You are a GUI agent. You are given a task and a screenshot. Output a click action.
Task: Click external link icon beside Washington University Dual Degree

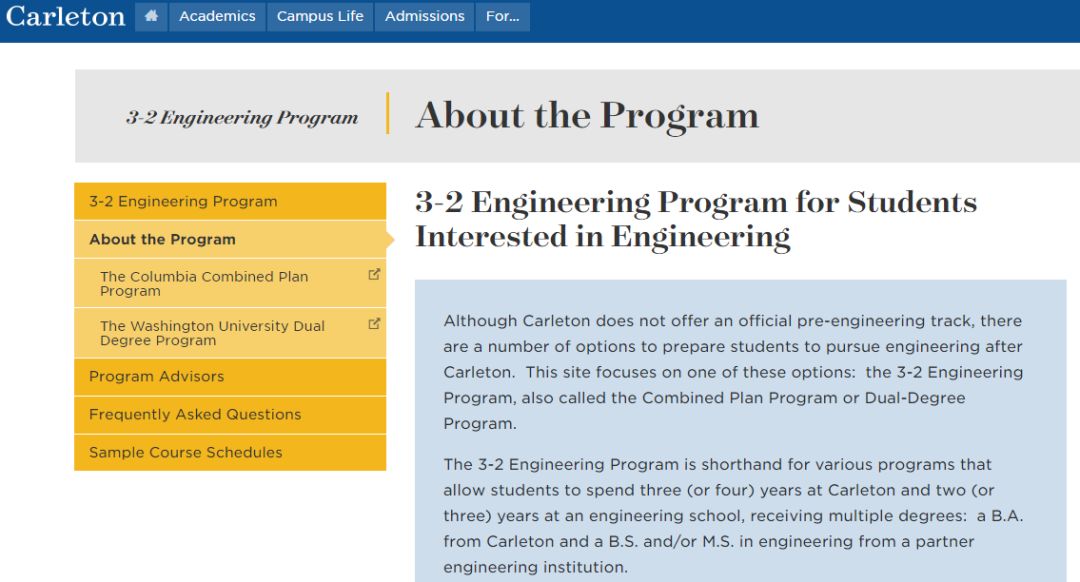click(374, 324)
